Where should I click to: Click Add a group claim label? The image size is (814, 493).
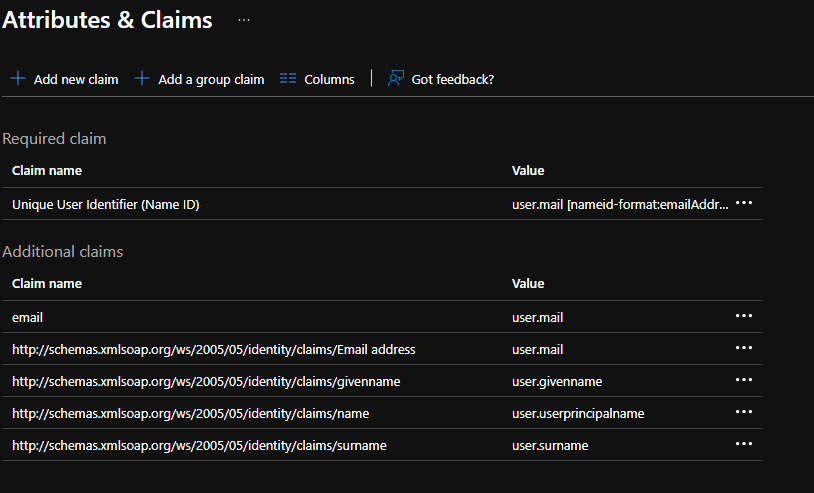click(x=211, y=79)
